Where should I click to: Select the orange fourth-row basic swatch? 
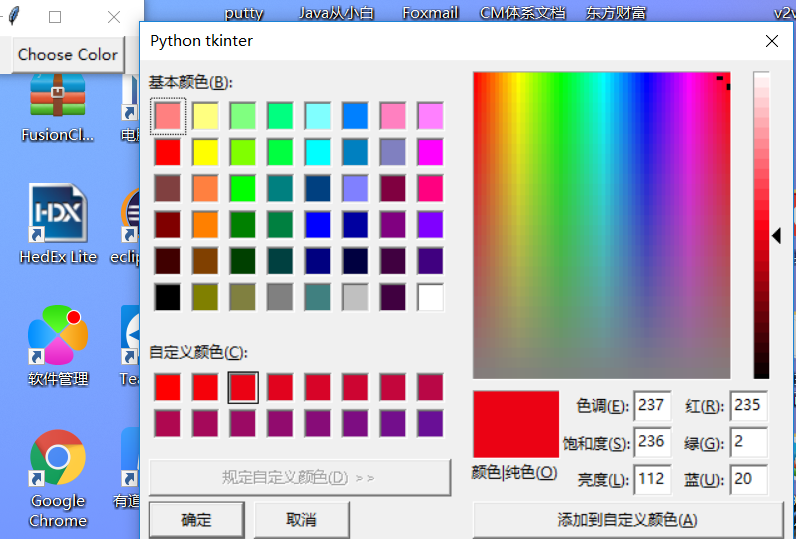[x=205, y=225]
